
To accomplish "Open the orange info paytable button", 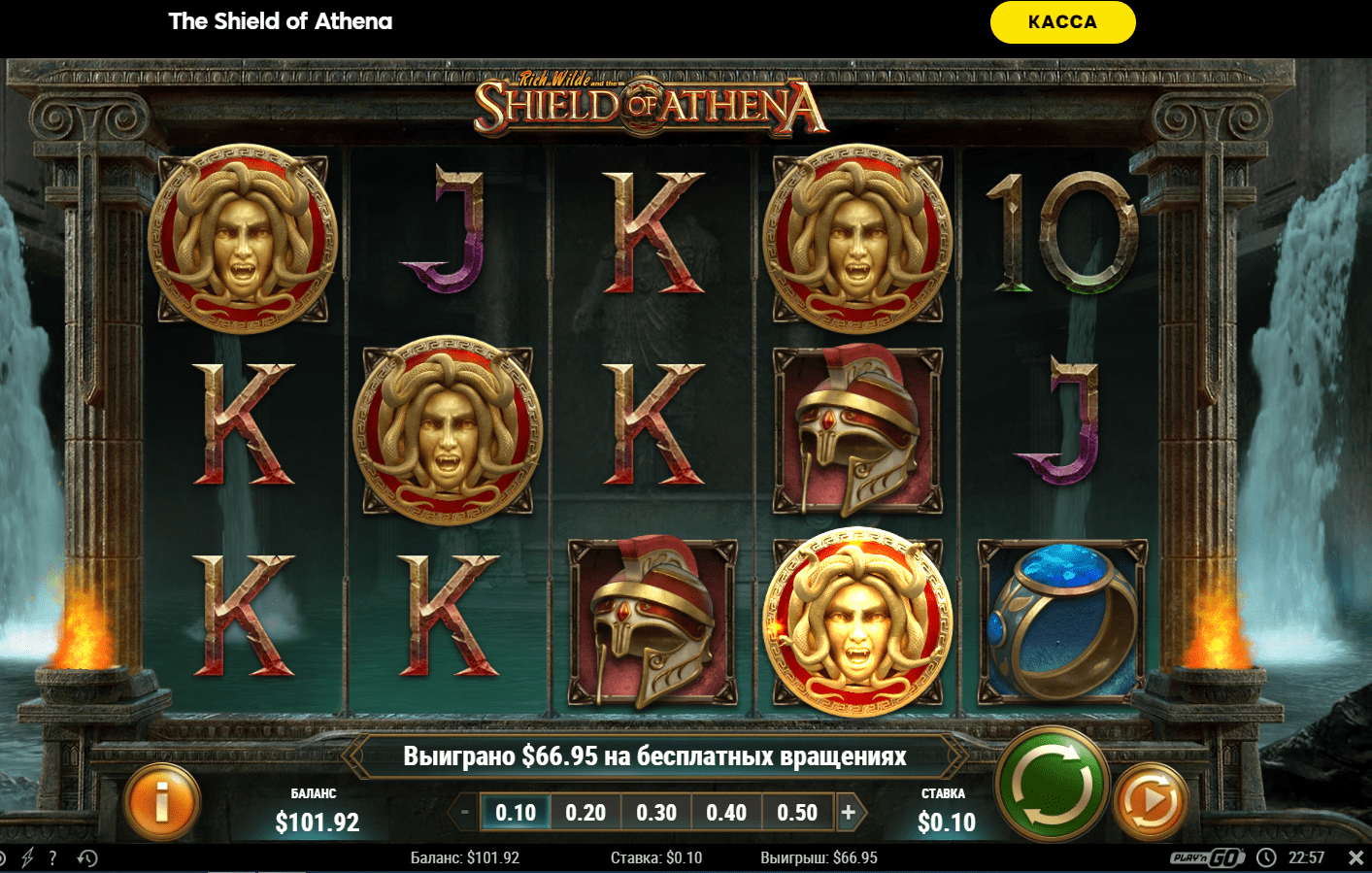I will 162,802.
